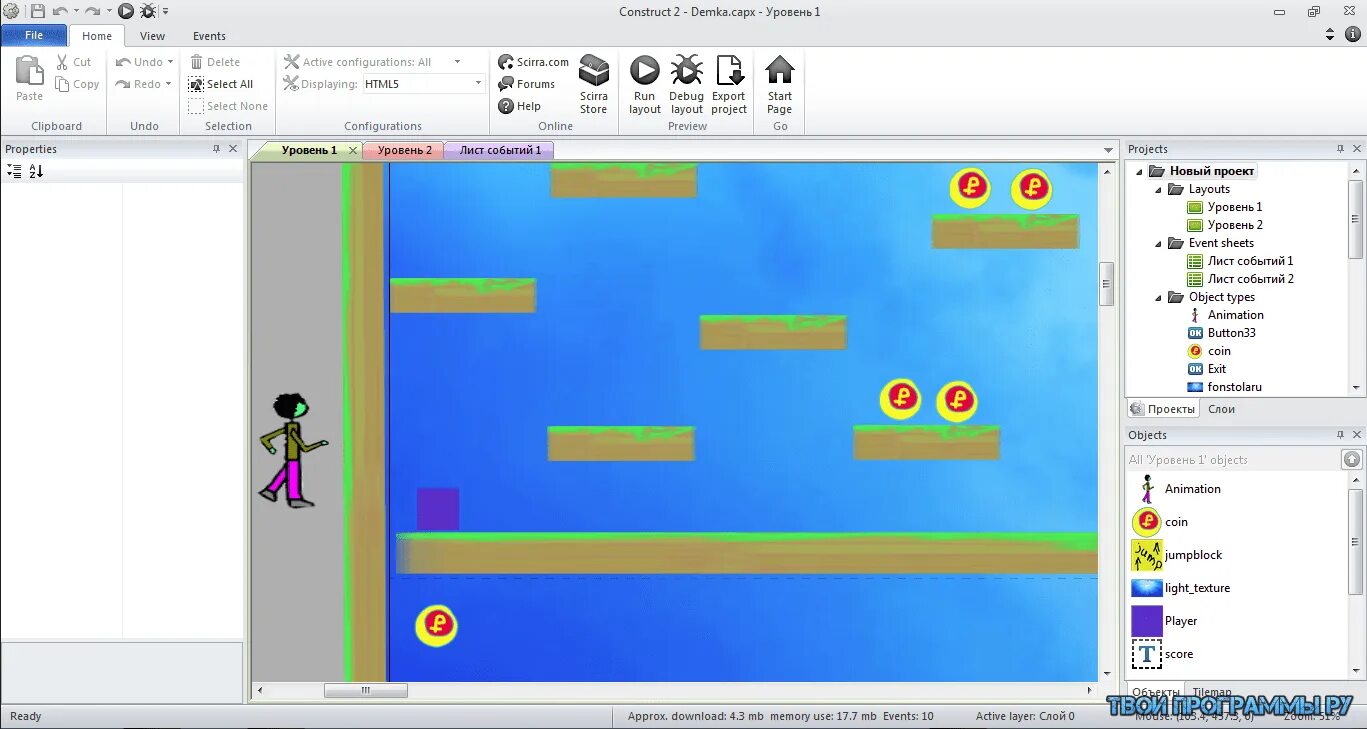The height and width of the screenshot is (729, 1367).
Task: Switch to the Events ribbon tab
Action: [x=209, y=36]
